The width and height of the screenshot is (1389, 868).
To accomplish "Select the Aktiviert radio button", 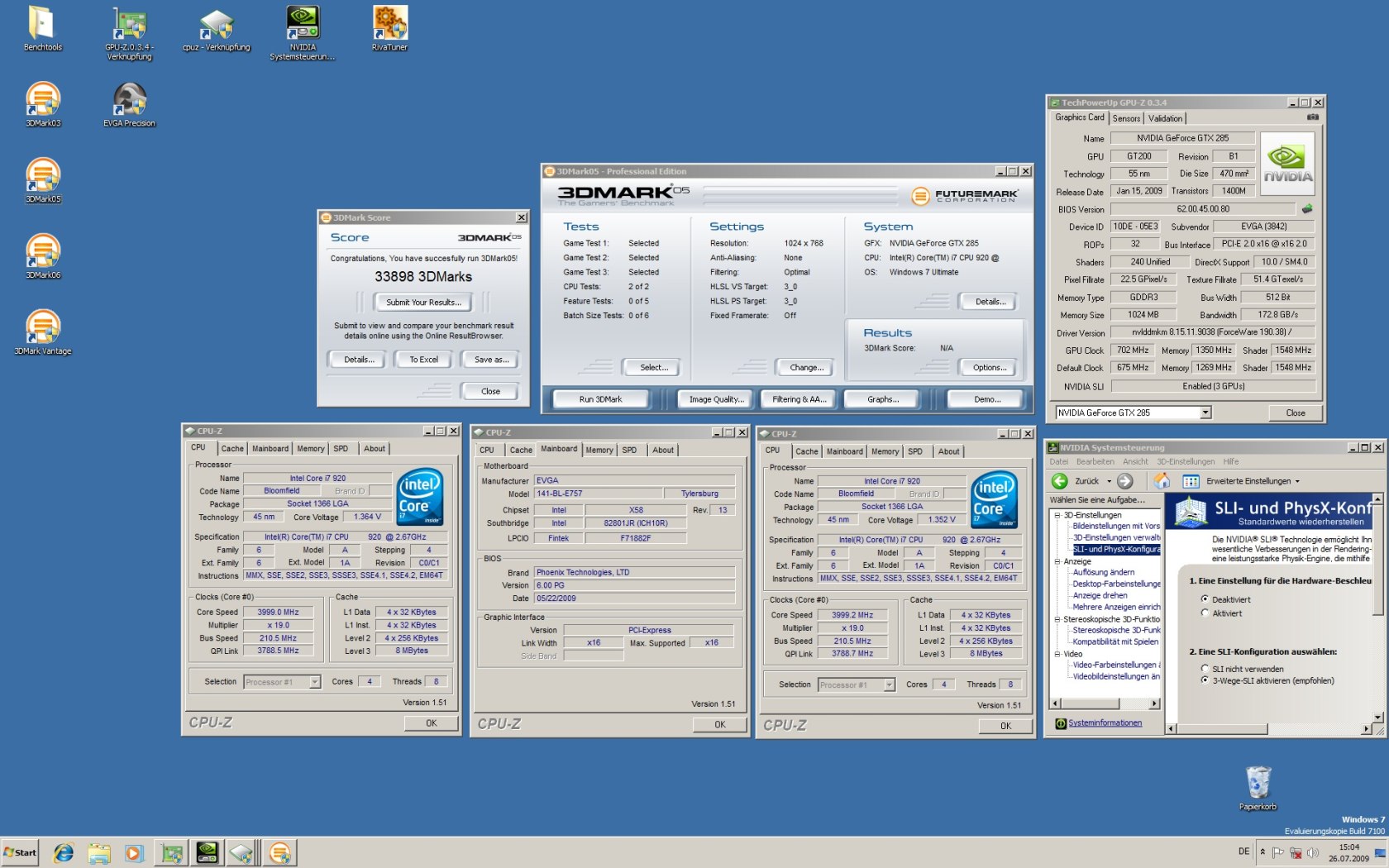I will pyautogui.click(x=1205, y=613).
